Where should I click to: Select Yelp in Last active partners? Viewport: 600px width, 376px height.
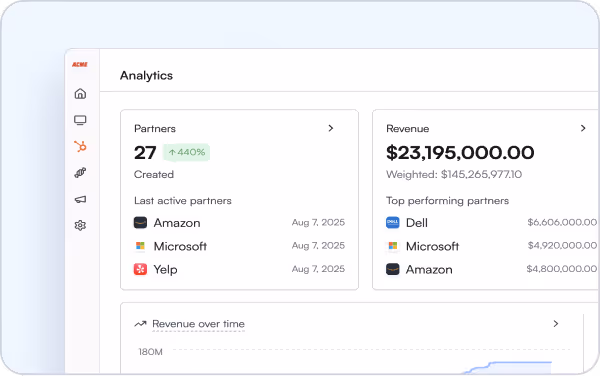(x=165, y=270)
